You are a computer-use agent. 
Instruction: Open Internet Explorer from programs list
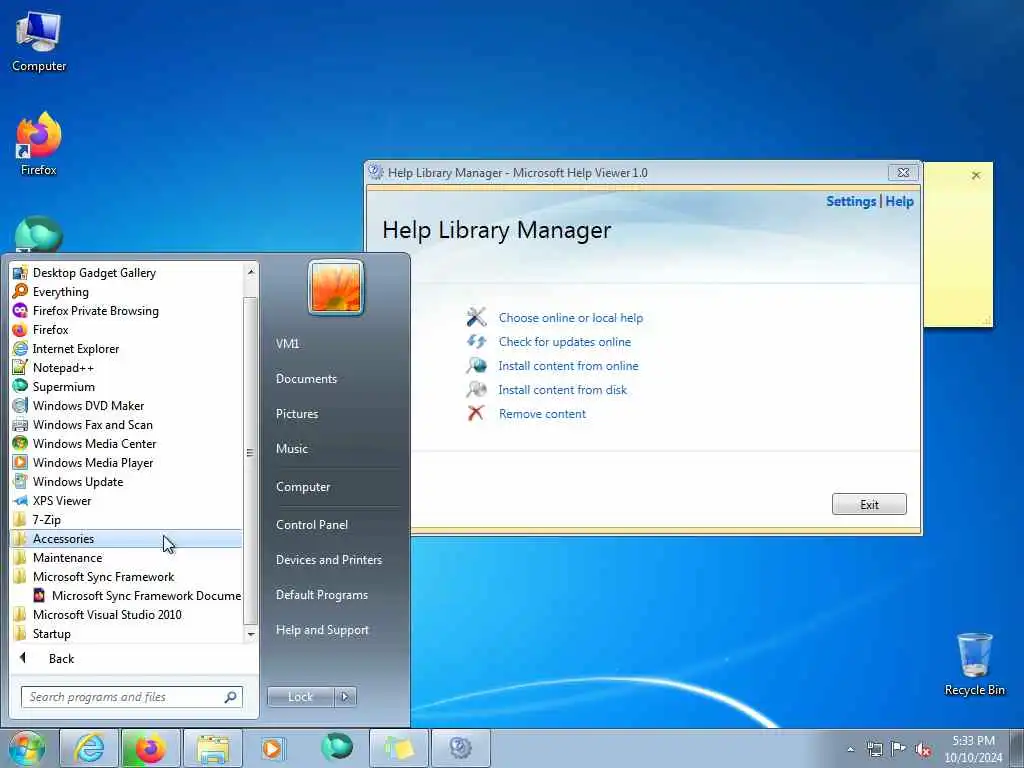[127, 349]
